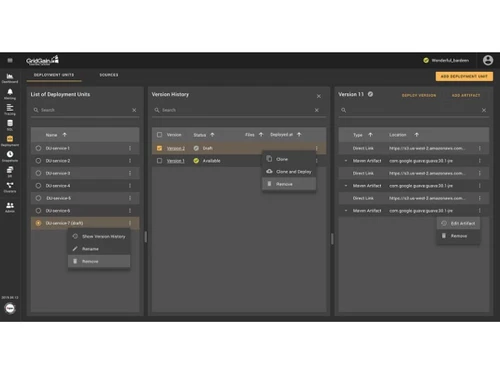The height and width of the screenshot is (375, 500).
Task: Sort Version History by Status arrow
Action: pos(212,135)
